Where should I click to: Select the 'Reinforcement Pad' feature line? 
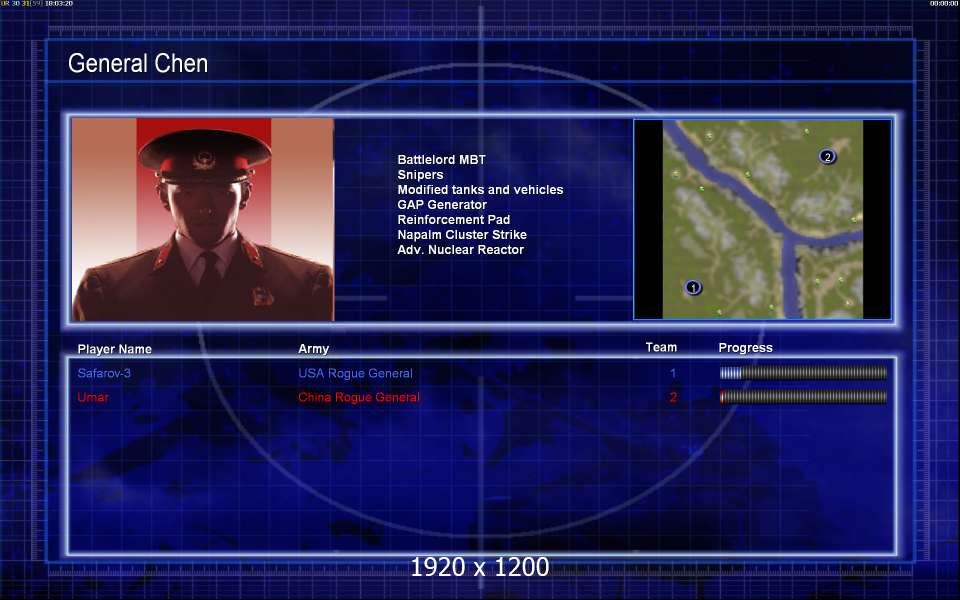click(x=454, y=220)
